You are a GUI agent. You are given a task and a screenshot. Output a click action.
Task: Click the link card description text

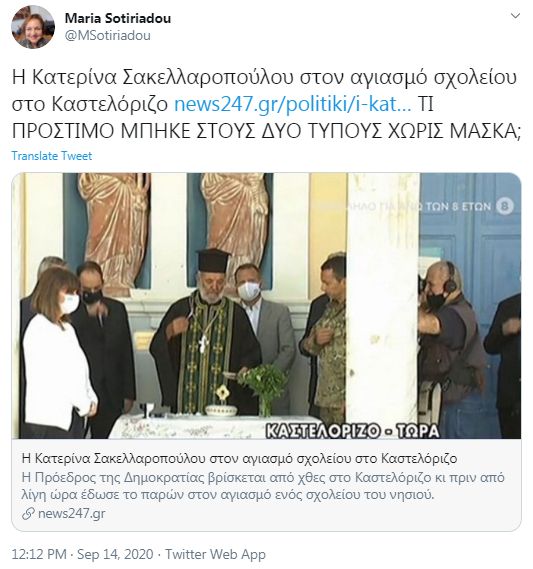point(263,486)
